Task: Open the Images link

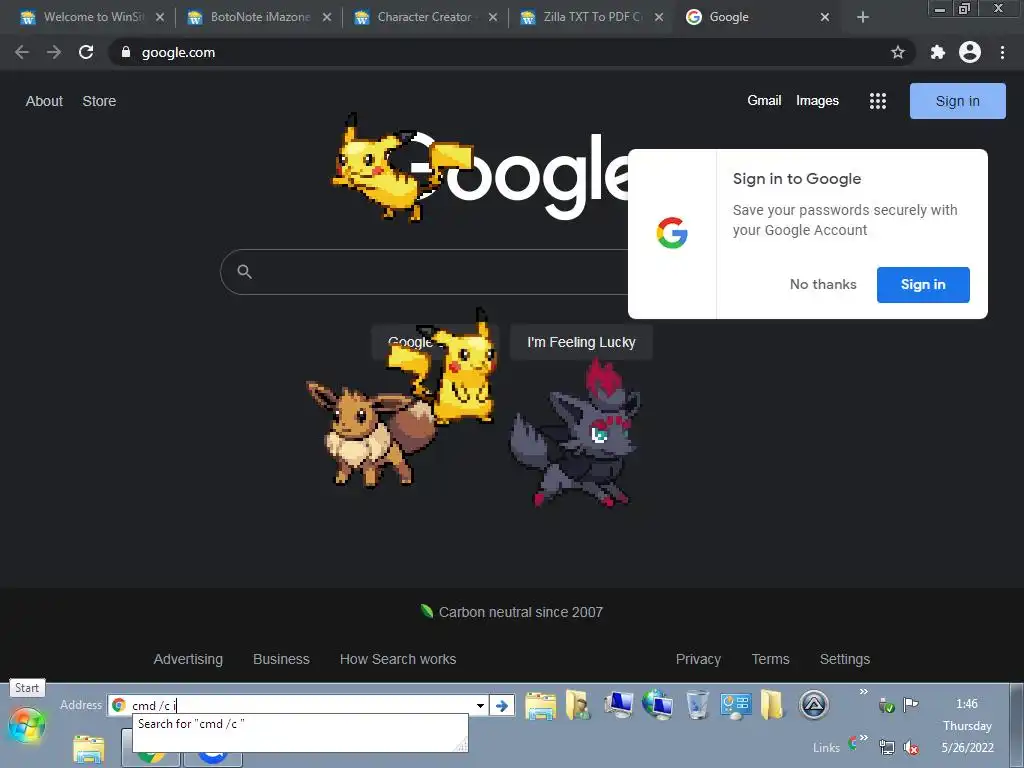Action: click(x=817, y=101)
